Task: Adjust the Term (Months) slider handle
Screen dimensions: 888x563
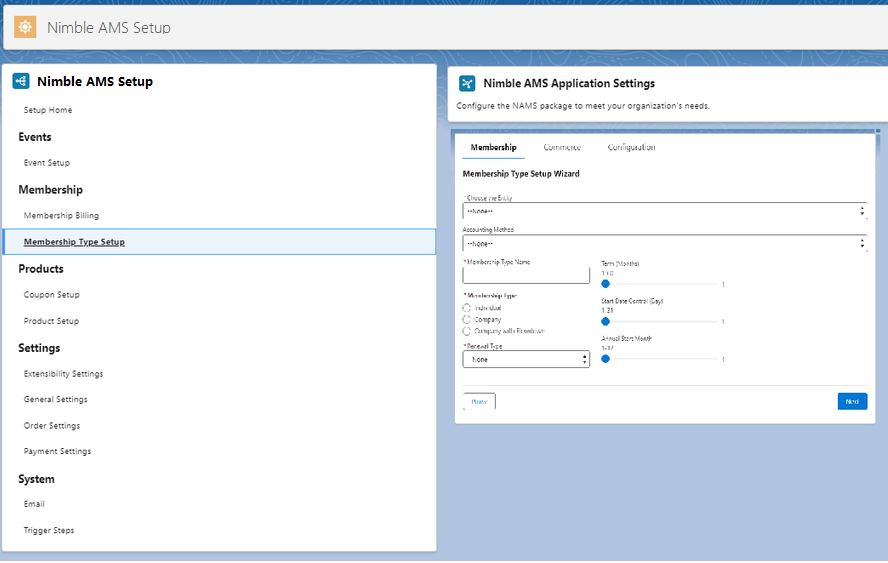Action: click(x=605, y=284)
